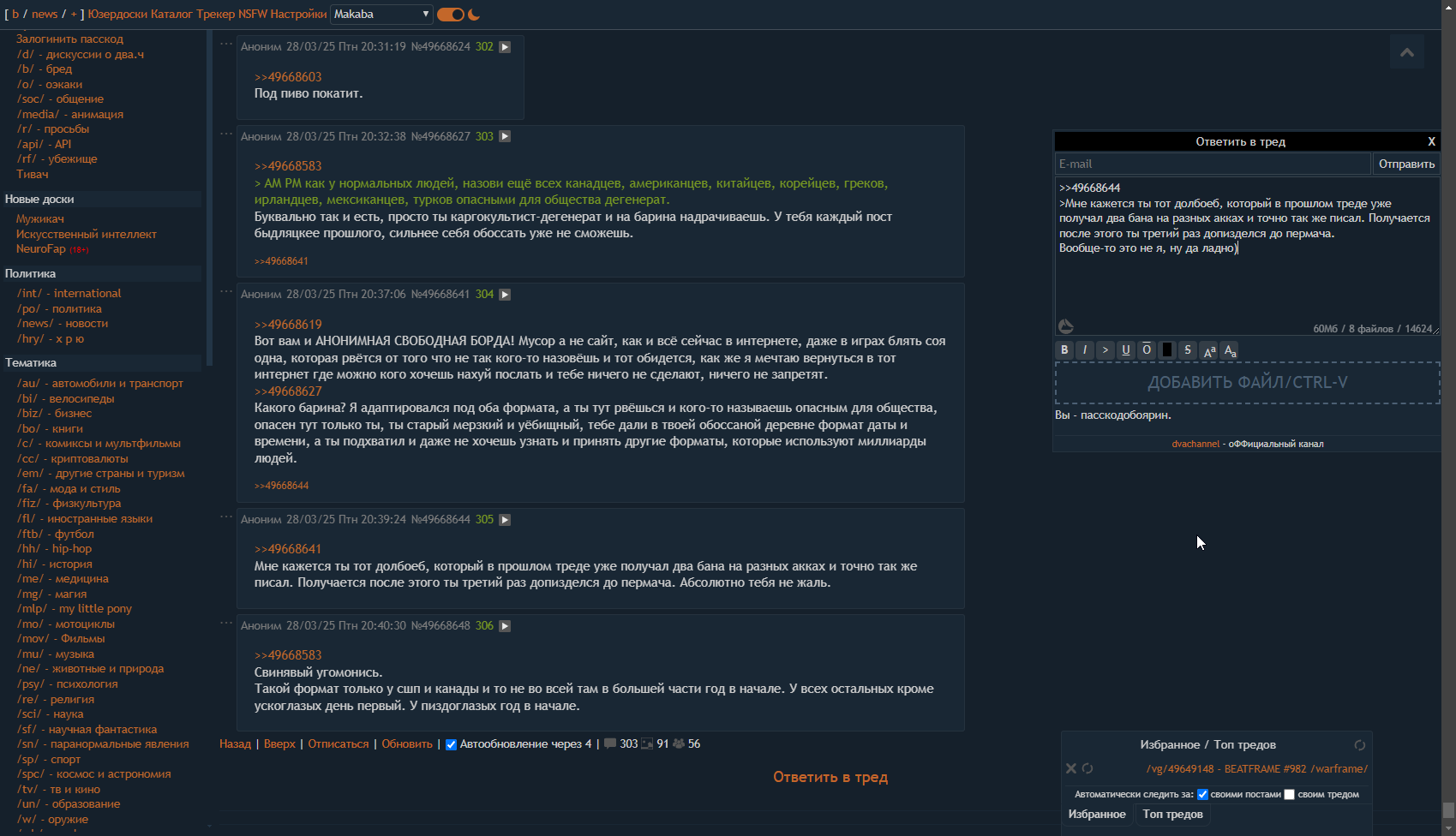The width and height of the screenshot is (1456, 836).
Task: Apply italic formatting button
Action: [x=1085, y=350]
